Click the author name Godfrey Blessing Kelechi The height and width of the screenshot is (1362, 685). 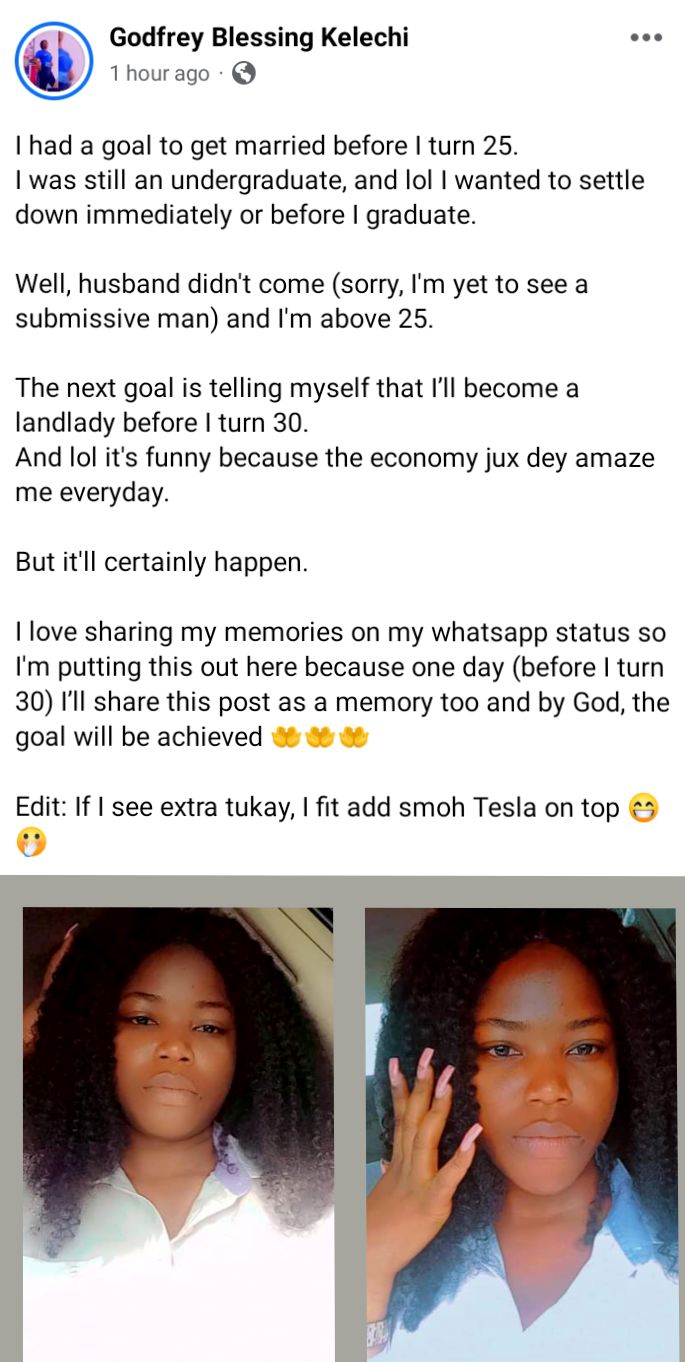pyautogui.click(x=259, y=38)
